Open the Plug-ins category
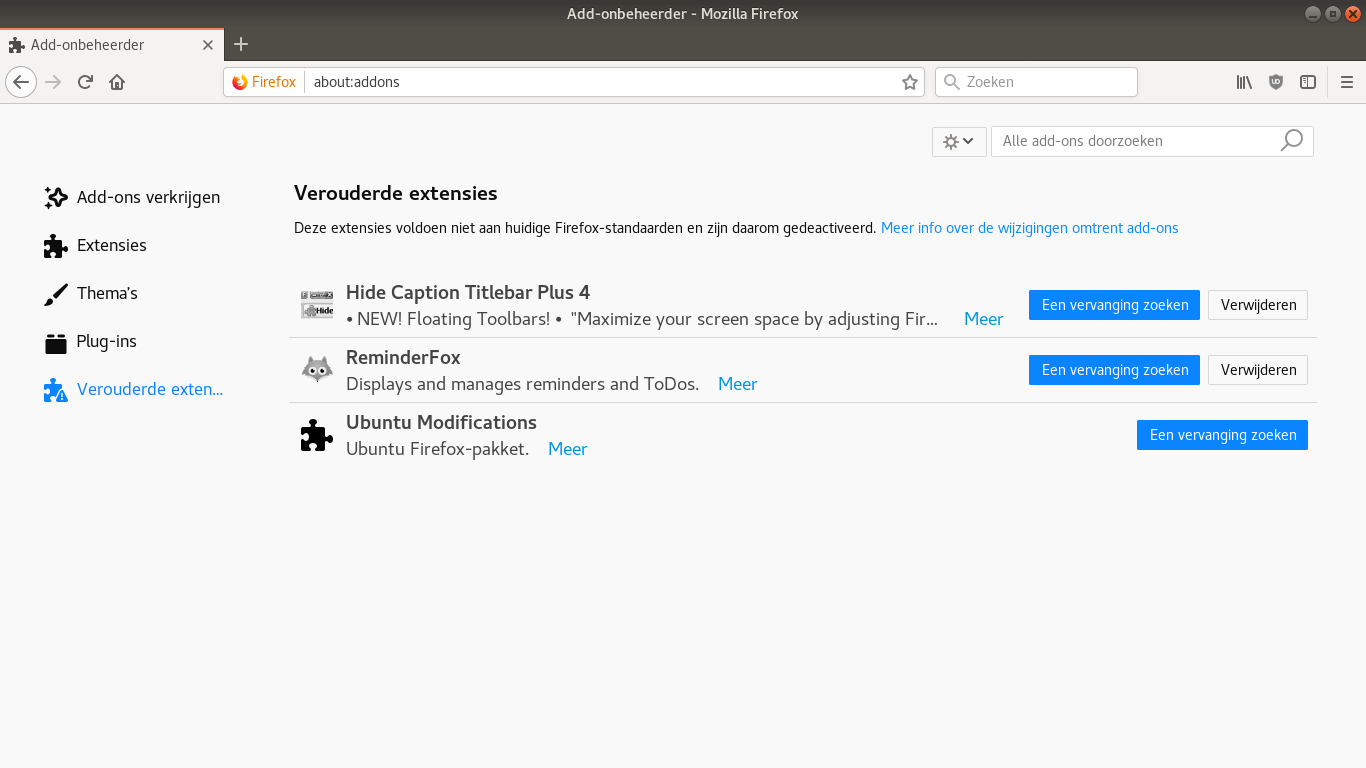Viewport: 1366px width, 768px height. [x=90, y=341]
